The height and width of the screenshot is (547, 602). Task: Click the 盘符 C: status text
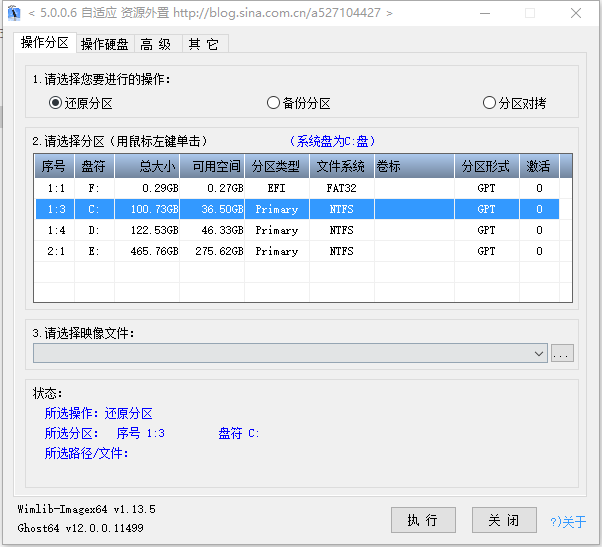pos(239,433)
